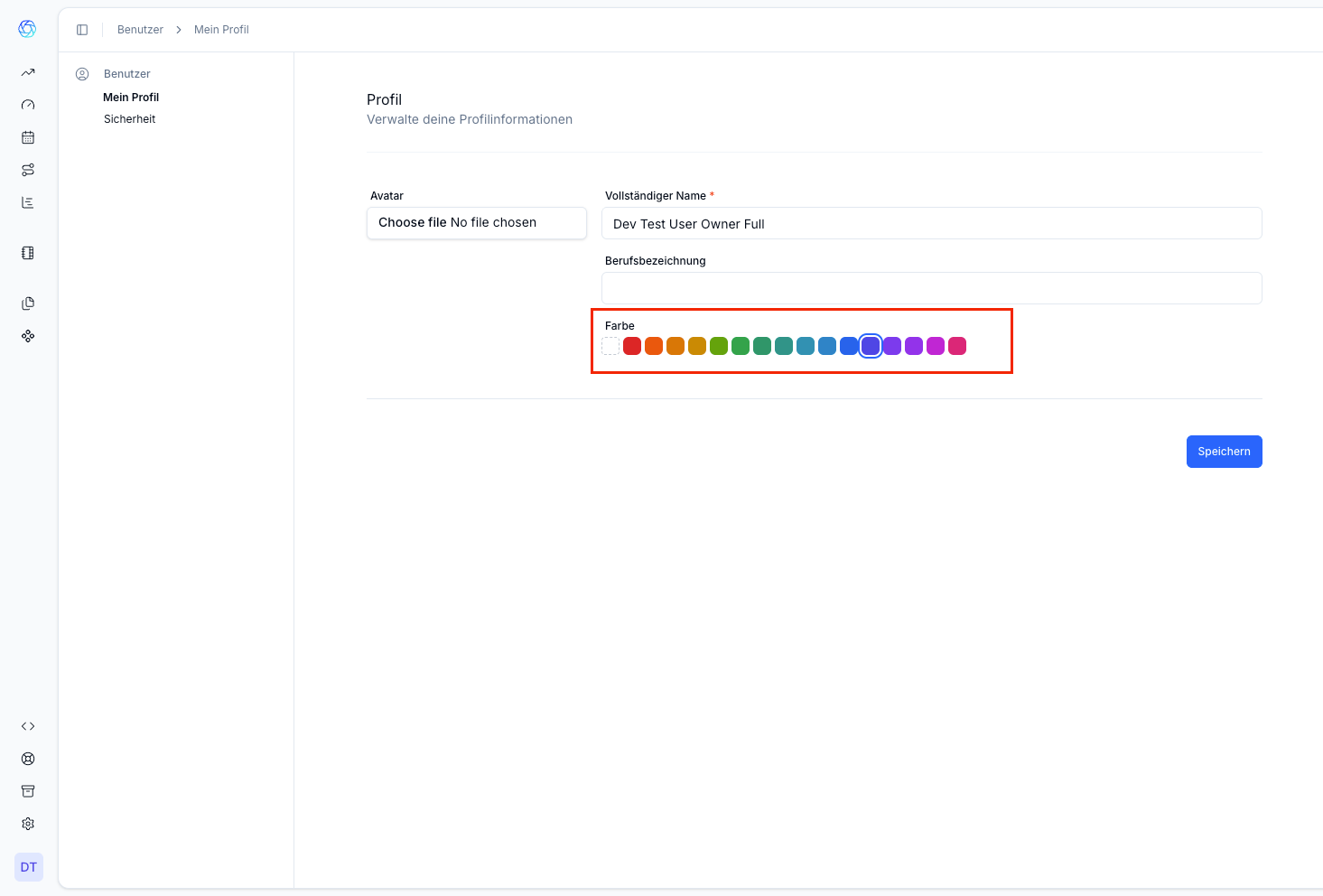Select the empty dashed color swatch
The height and width of the screenshot is (896, 1323).
point(610,346)
